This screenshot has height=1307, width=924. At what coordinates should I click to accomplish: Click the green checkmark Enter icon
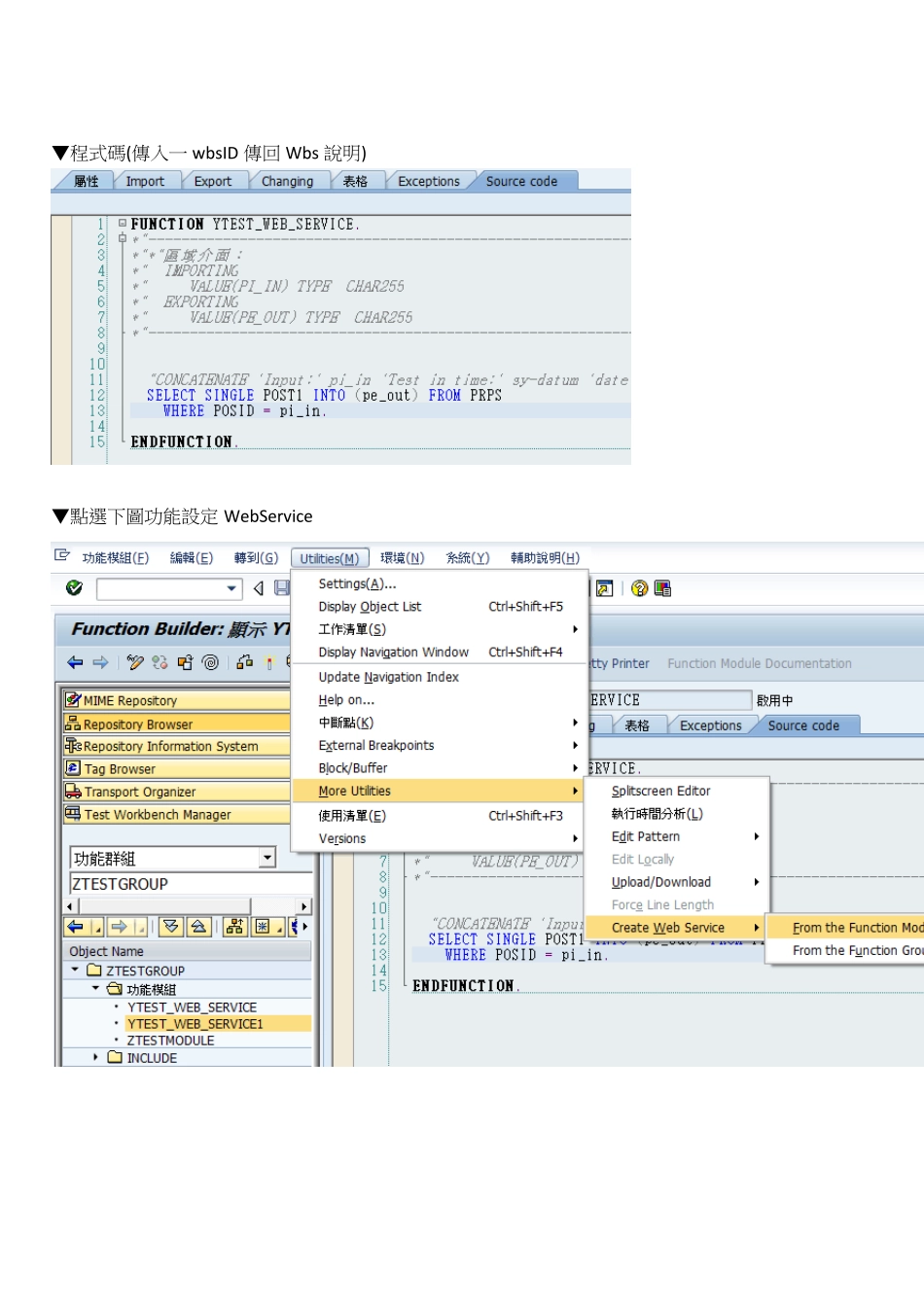(x=74, y=587)
